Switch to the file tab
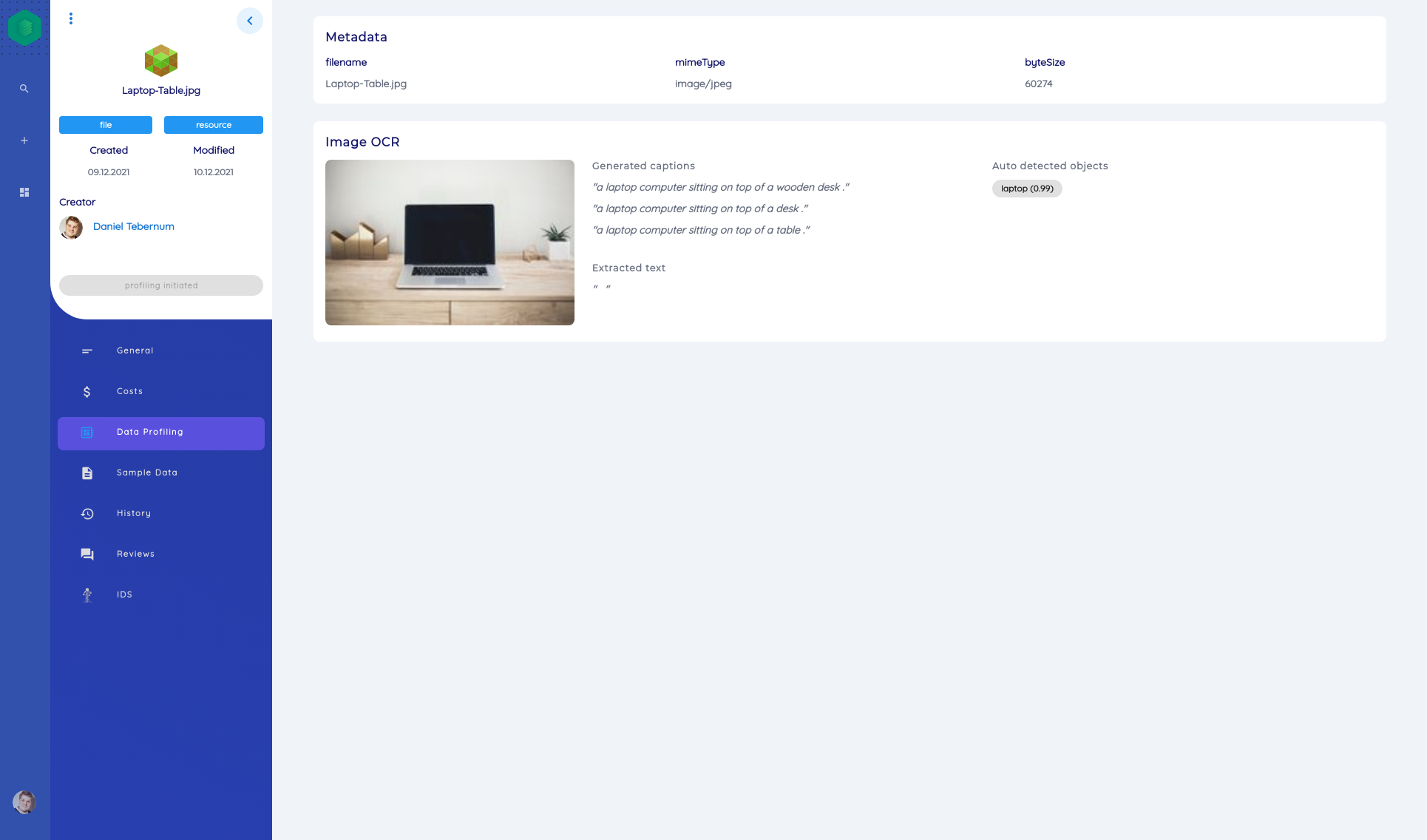Image resolution: width=1427 pixels, height=840 pixels. pos(105,124)
